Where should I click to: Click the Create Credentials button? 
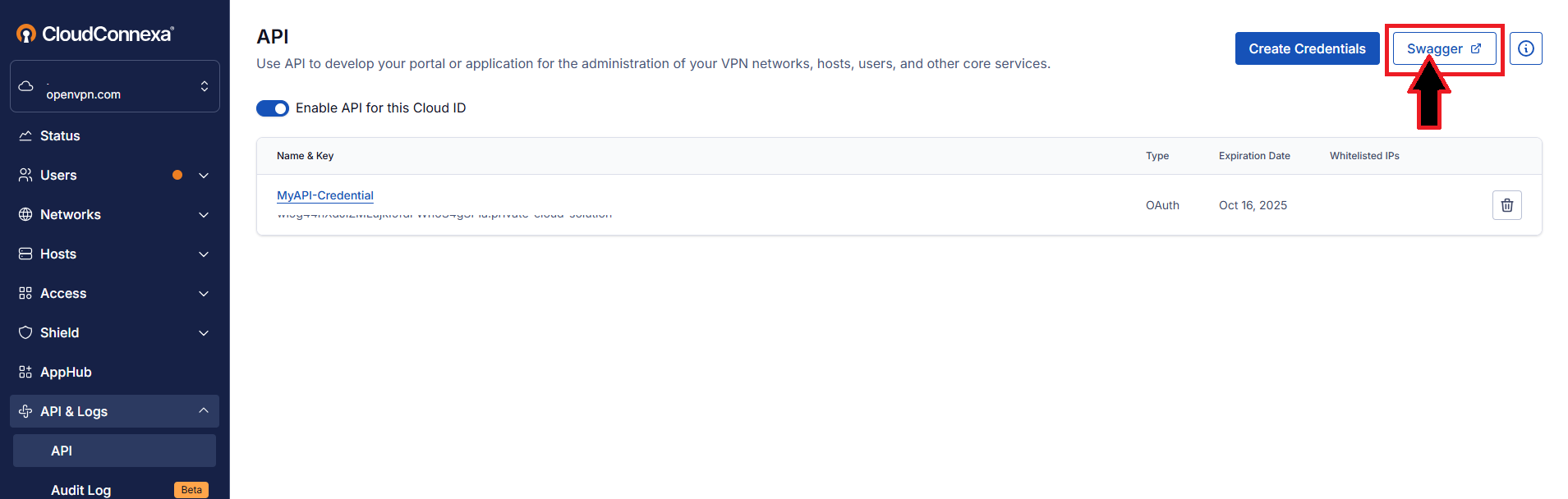pyautogui.click(x=1307, y=48)
